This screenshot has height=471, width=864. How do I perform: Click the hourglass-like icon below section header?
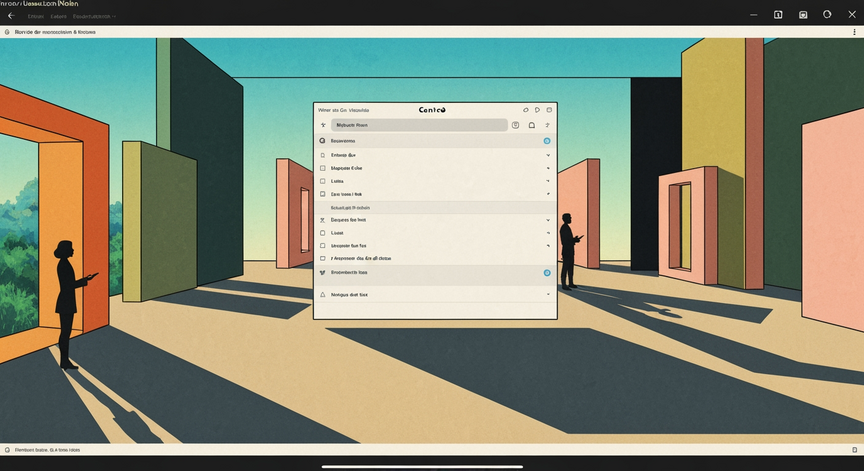322,220
